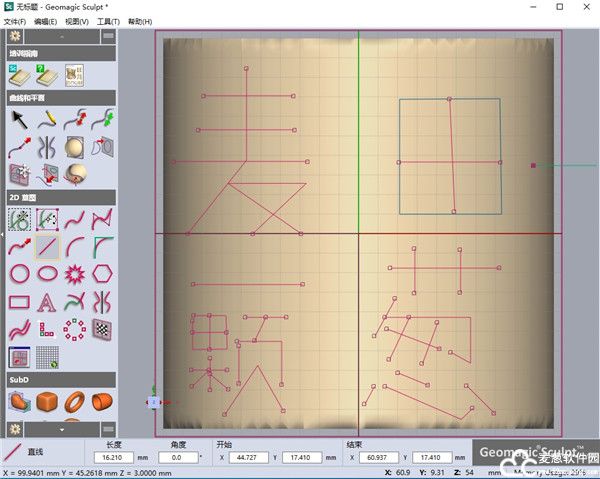Choose the pink double wavy curve tool
600x479 pixels.
click(19, 329)
